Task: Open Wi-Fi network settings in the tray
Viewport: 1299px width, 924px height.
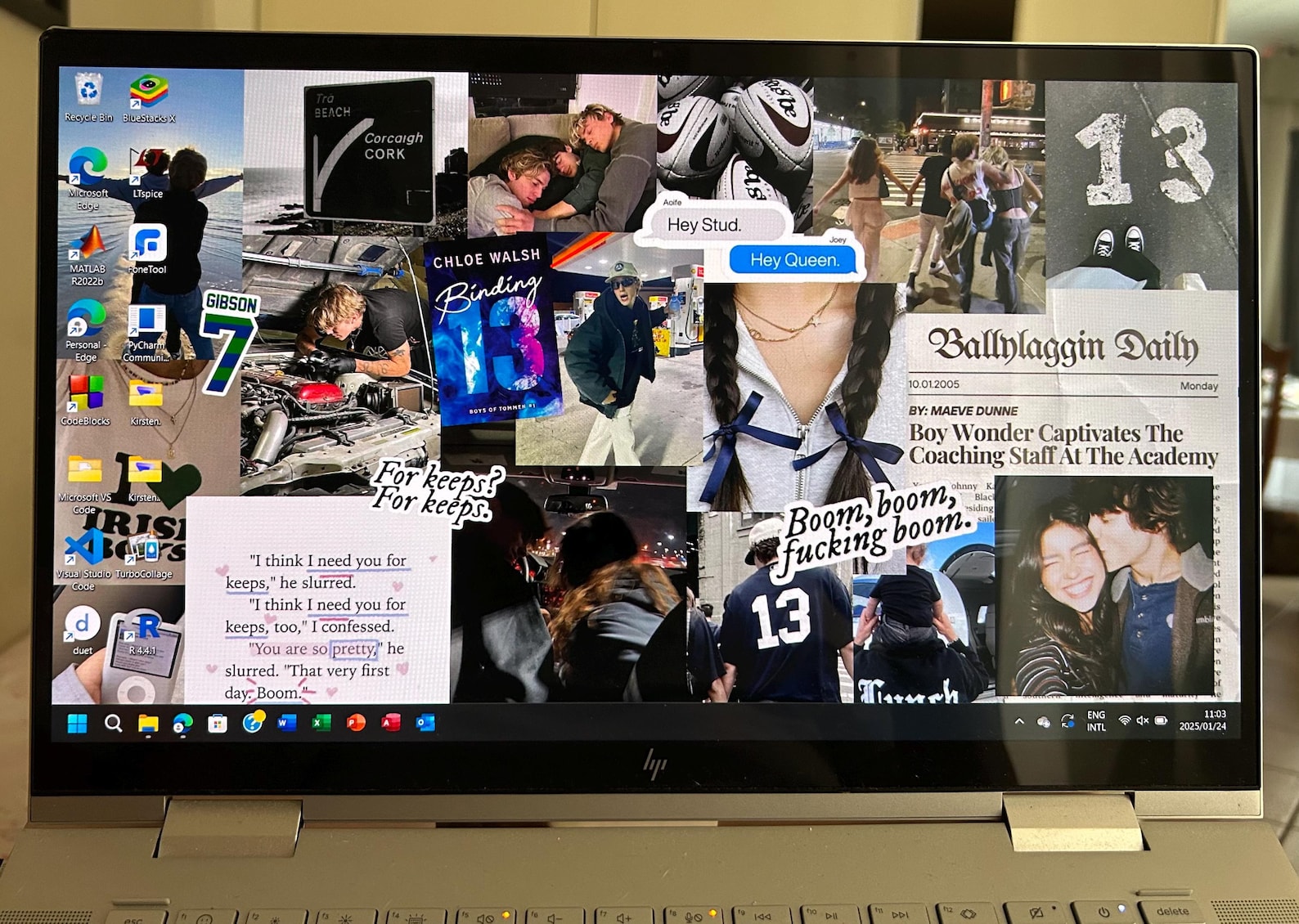Action: [x=1125, y=720]
